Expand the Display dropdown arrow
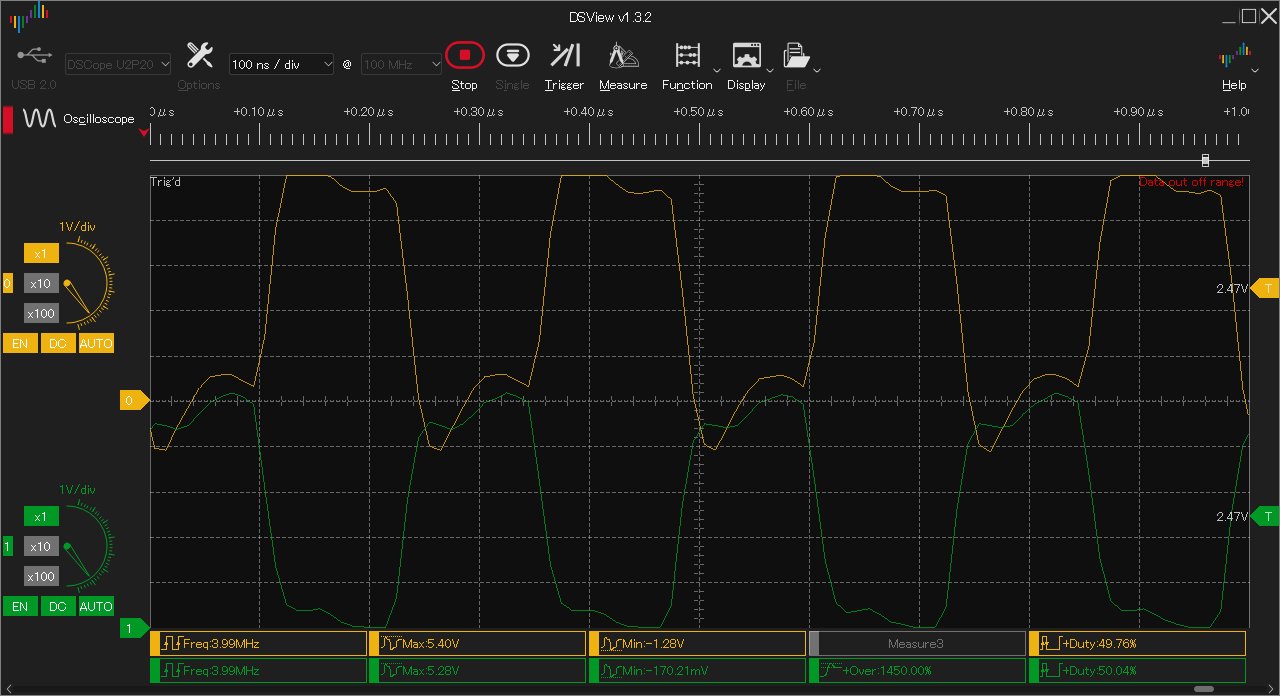This screenshot has height=696, width=1280. point(770,70)
